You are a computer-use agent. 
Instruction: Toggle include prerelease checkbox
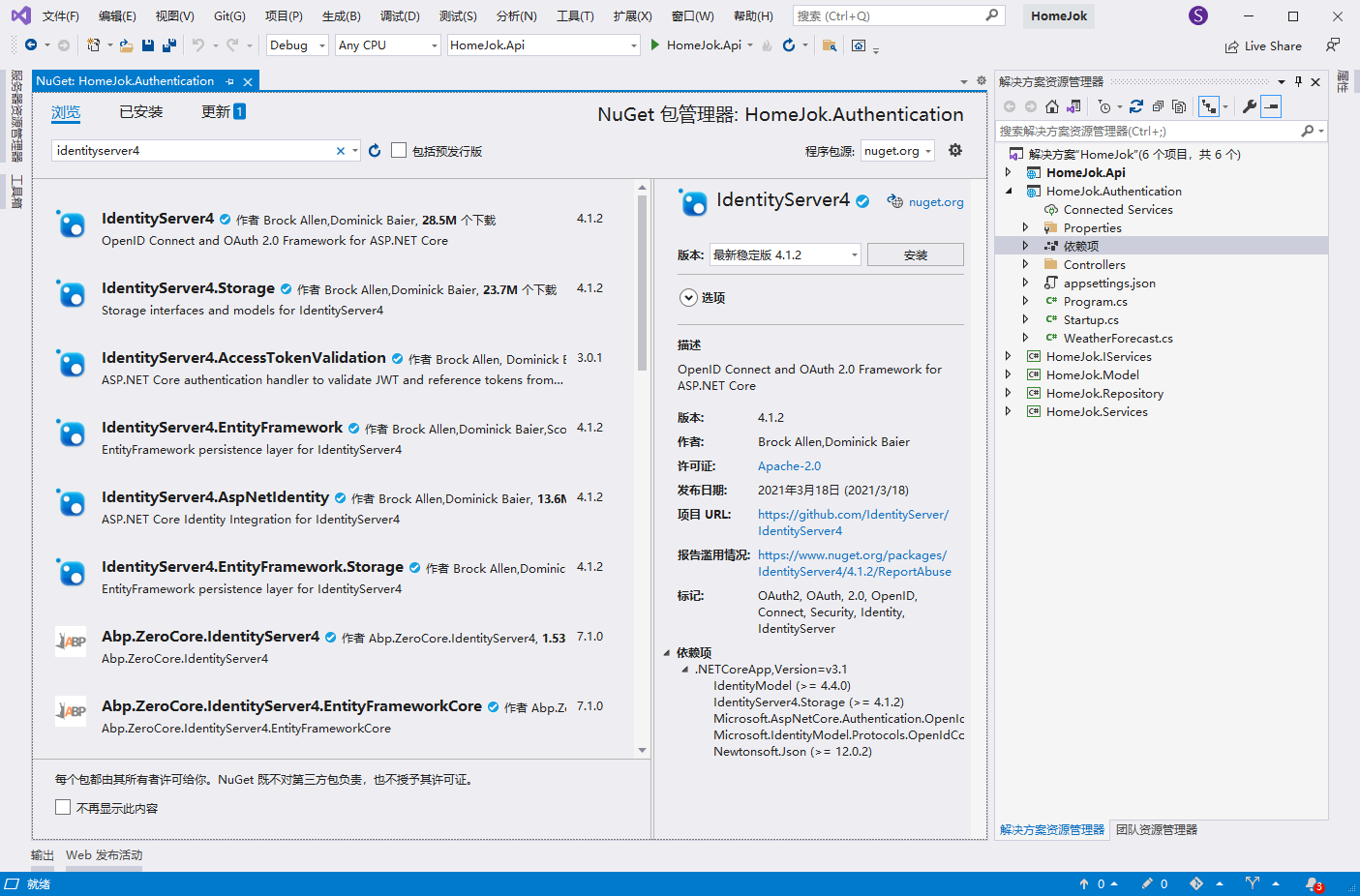coord(399,150)
